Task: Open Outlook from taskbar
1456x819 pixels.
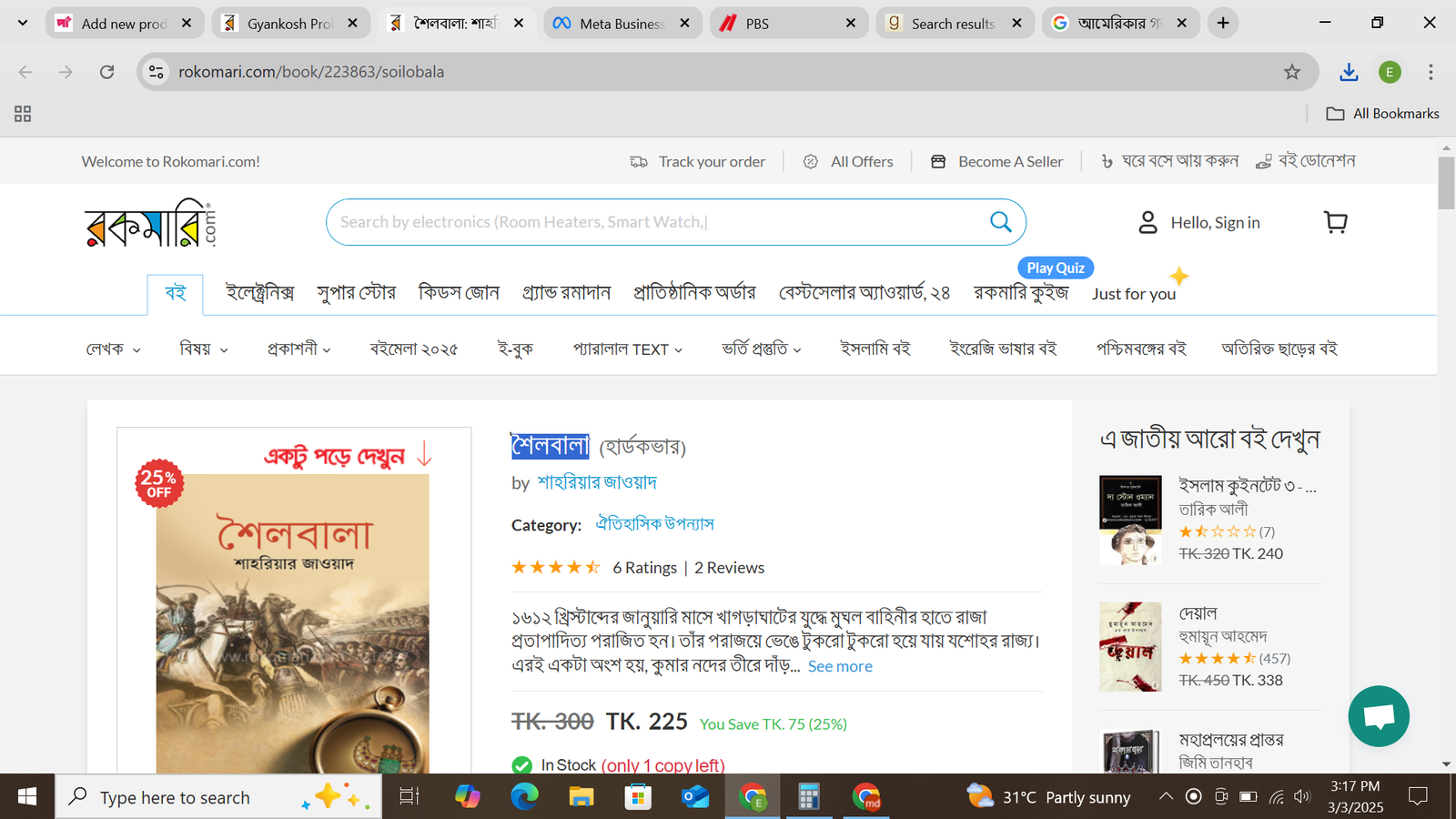Action: click(695, 797)
